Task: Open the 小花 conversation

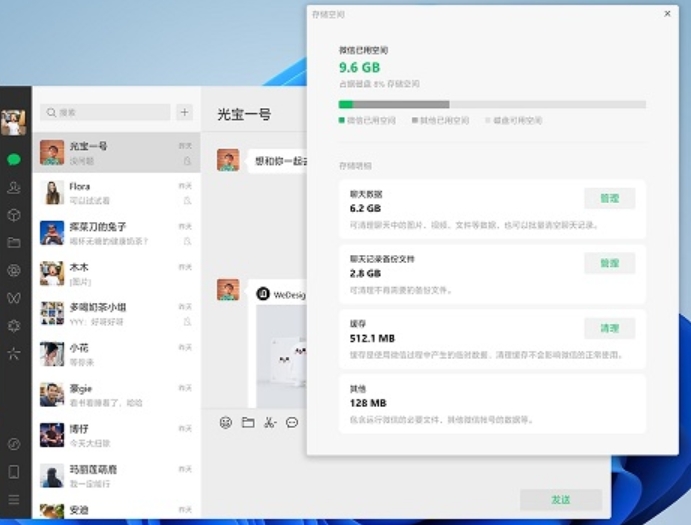Action: click(x=117, y=354)
